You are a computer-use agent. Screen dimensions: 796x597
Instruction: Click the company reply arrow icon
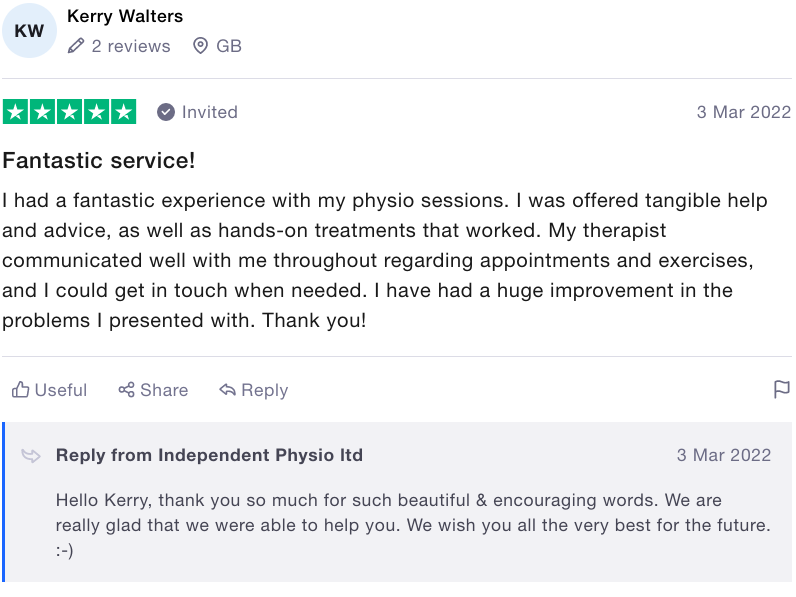[31, 455]
